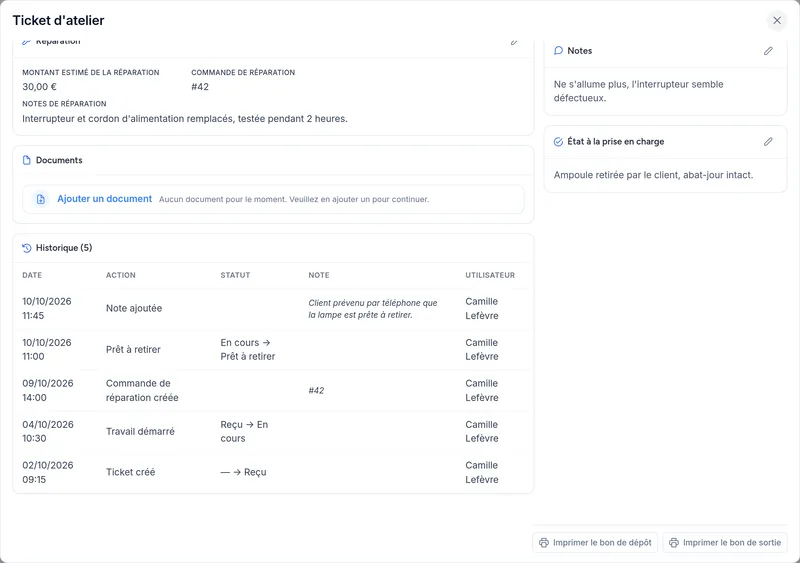Click the date 10/10/2026 11:00
Viewport: 800px width, 563px height.
coord(47,350)
